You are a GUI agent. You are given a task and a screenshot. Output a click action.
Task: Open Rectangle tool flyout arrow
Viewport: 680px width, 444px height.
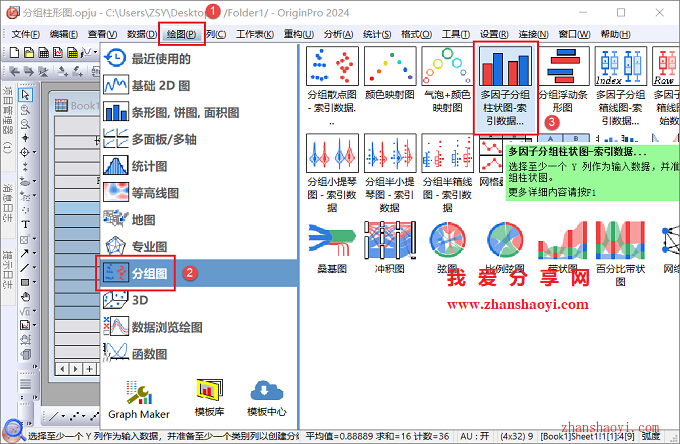click(x=34, y=282)
